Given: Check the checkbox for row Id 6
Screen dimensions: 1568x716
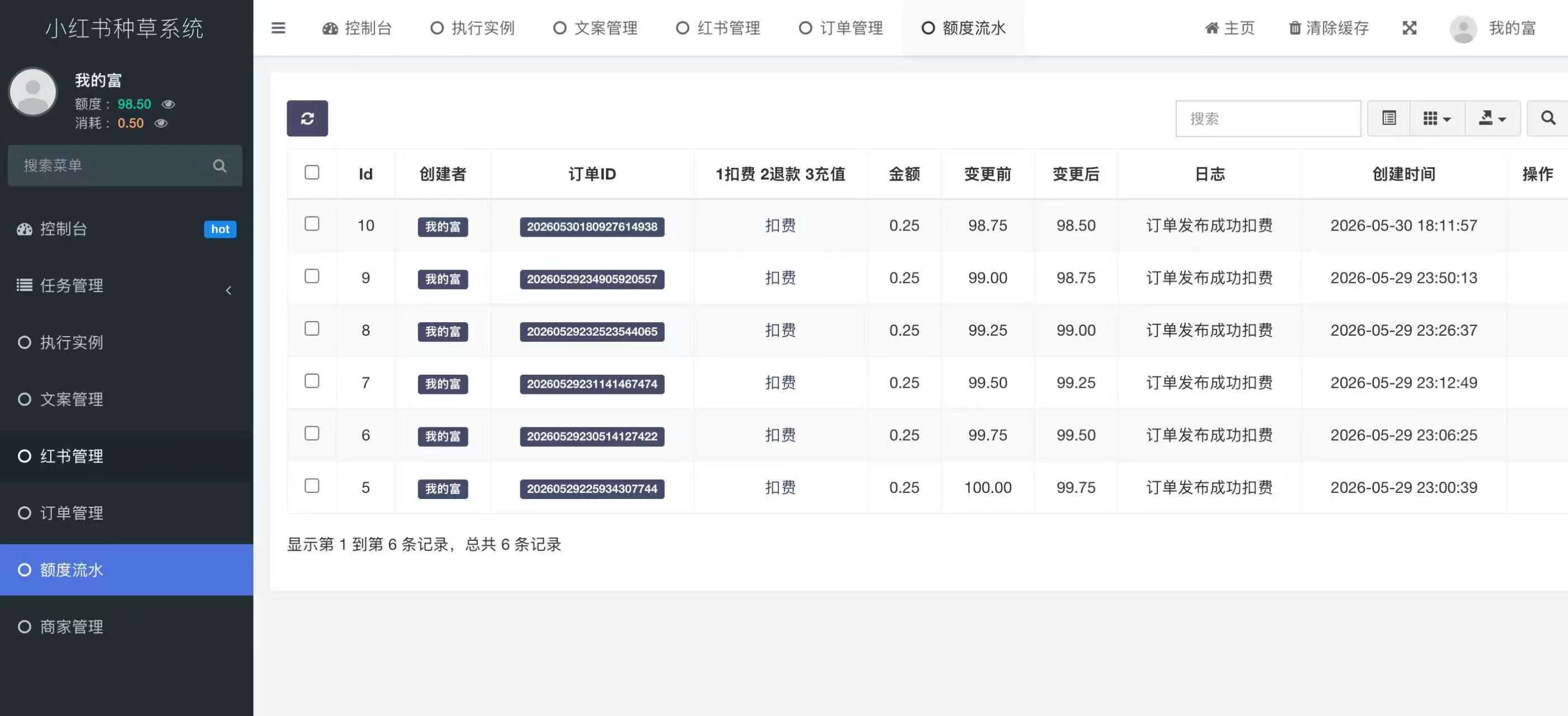Looking at the screenshot, I should [x=312, y=433].
